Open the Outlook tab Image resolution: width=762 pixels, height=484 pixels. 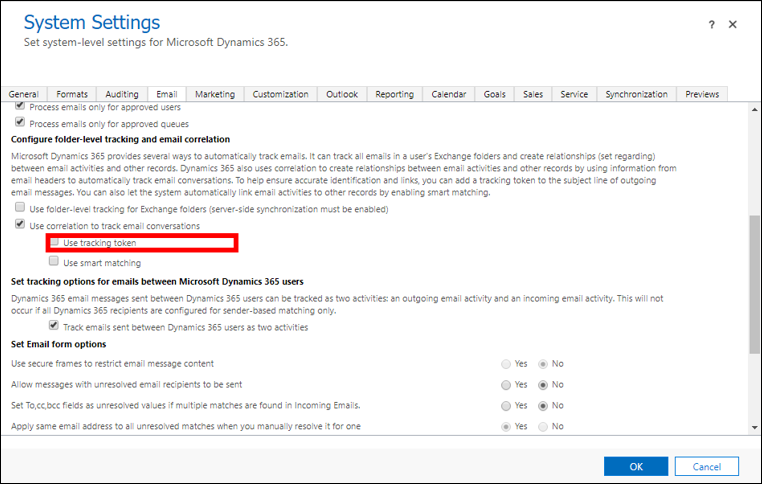tap(342, 94)
